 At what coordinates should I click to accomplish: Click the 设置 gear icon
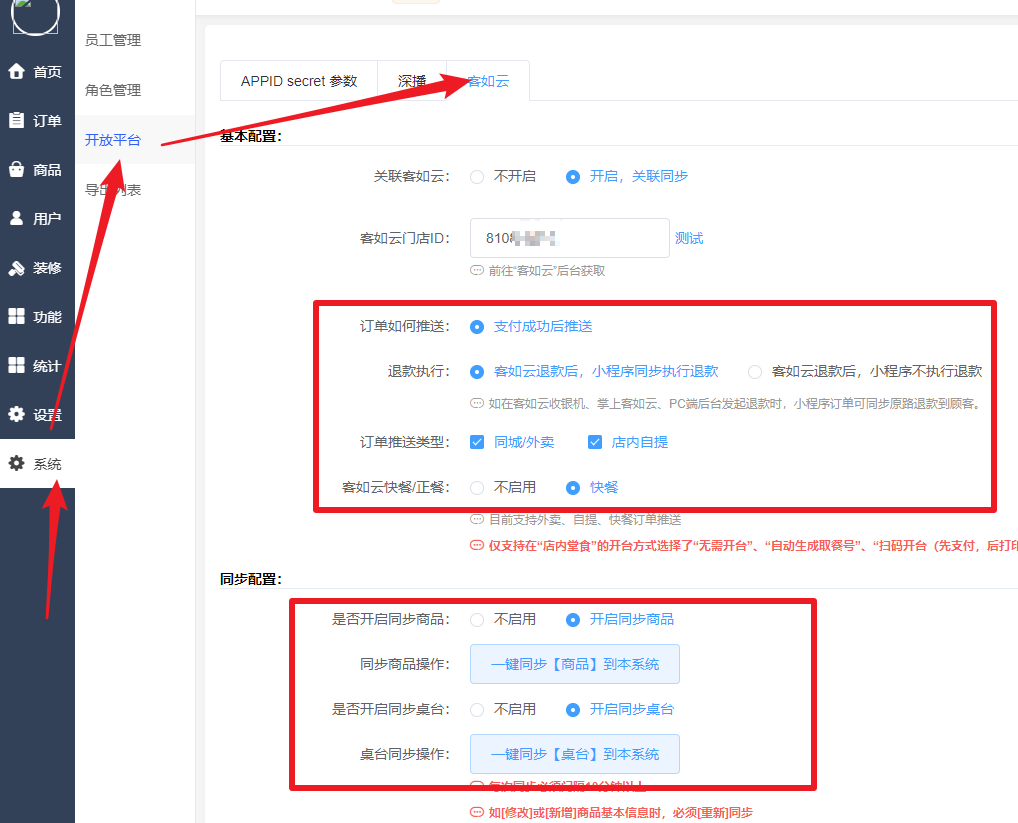(17, 414)
